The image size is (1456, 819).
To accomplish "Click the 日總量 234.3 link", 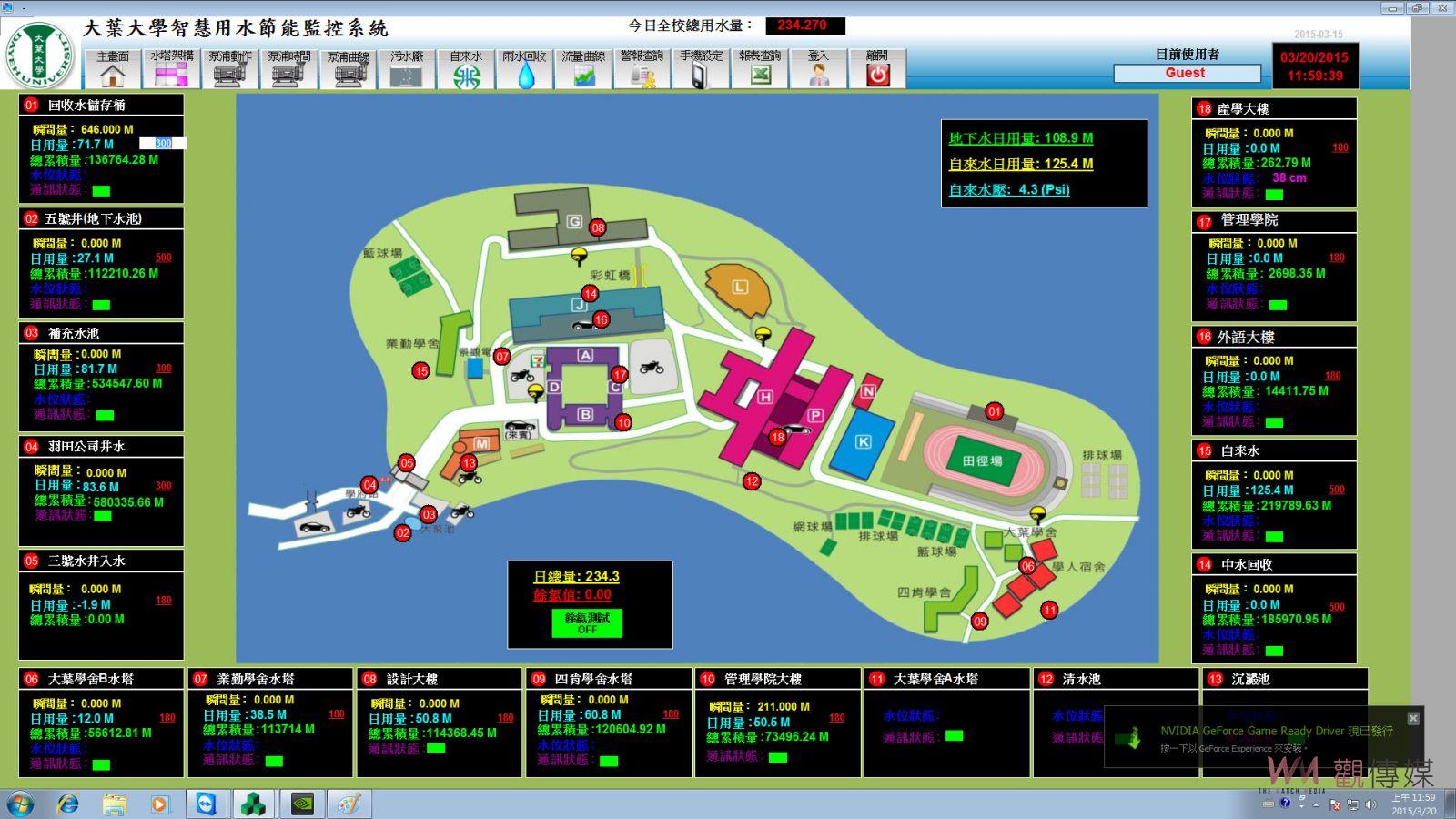I will coord(576,576).
